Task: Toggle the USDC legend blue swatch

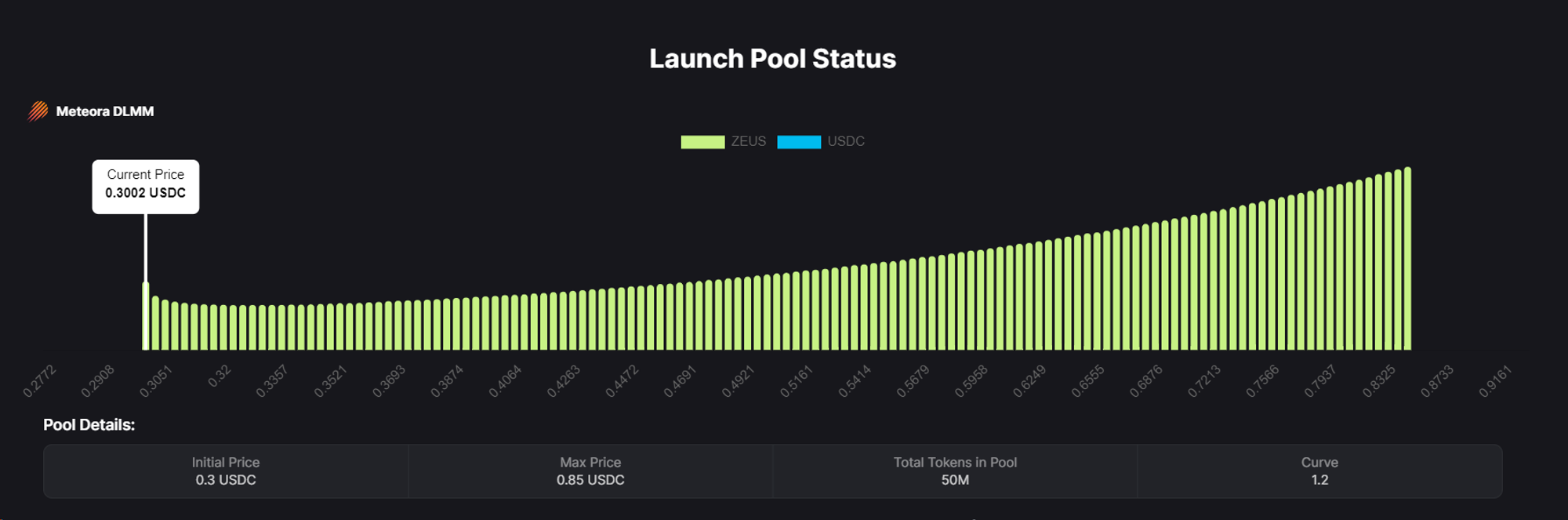Action: [799, 142]
